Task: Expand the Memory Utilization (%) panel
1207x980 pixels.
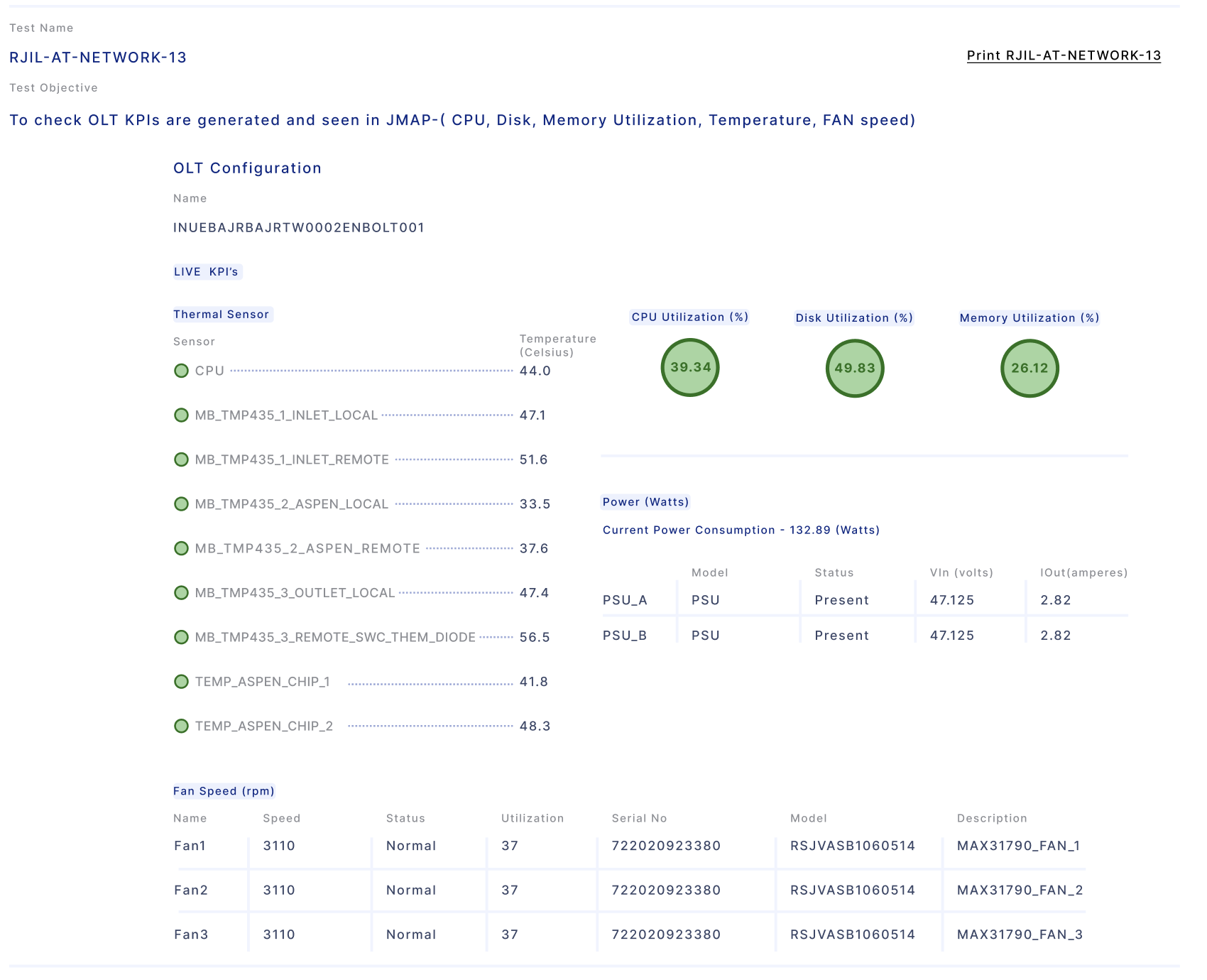Action: (x=1029, y=317)
